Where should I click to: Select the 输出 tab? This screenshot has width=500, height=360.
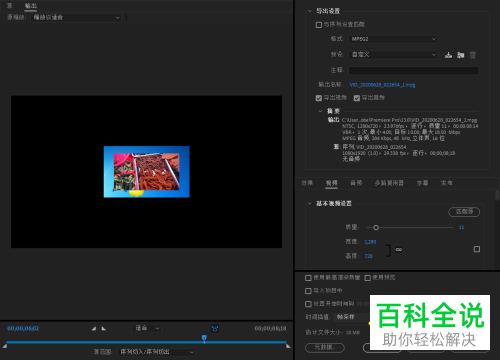pos(31,6)
